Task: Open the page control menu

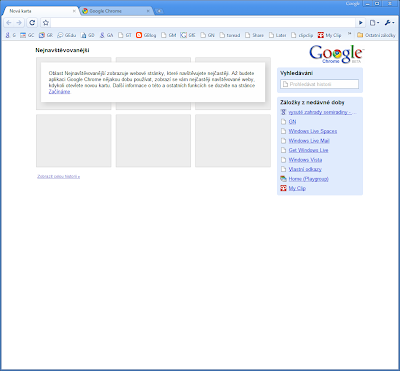Action: coord(374,23)
